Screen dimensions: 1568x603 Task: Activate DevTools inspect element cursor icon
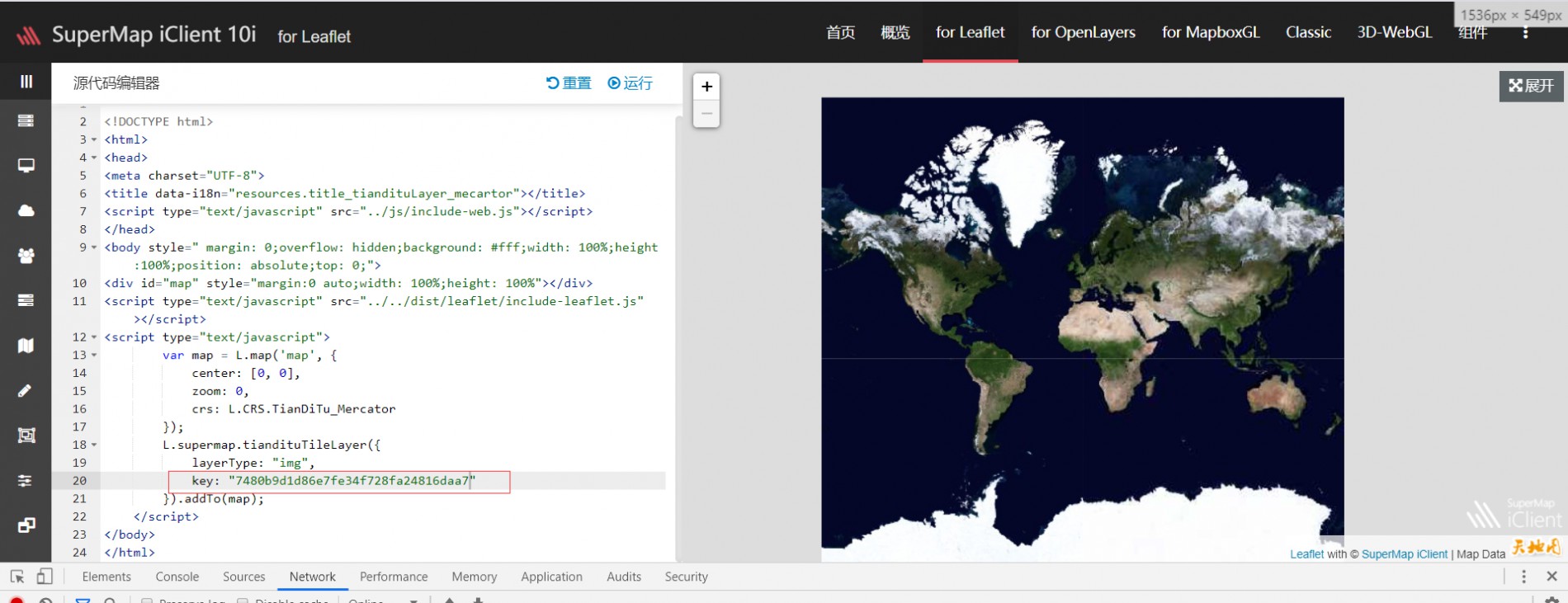[x=17, y=577]
